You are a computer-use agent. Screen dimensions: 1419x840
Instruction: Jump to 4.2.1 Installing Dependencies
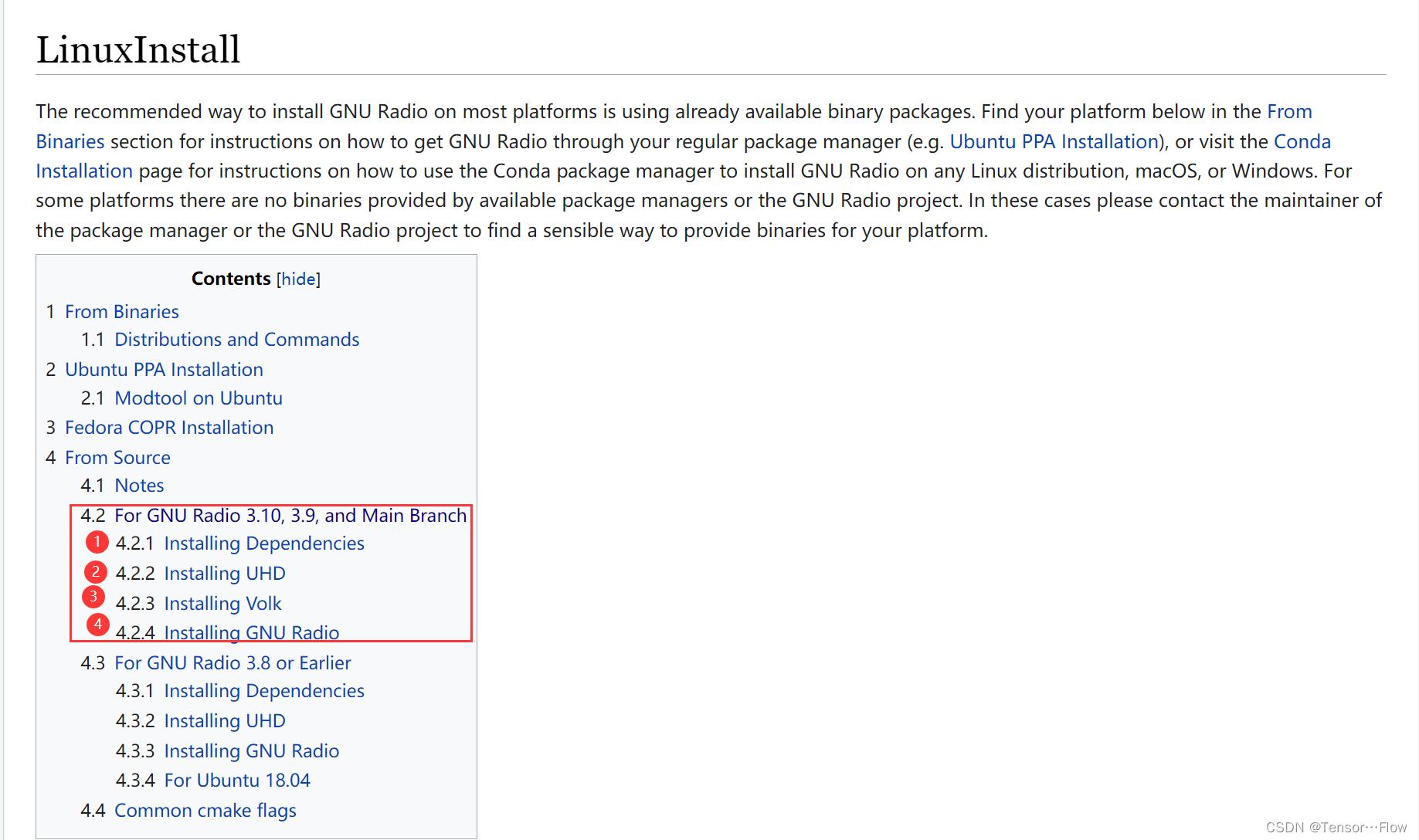tap(264, 544)
